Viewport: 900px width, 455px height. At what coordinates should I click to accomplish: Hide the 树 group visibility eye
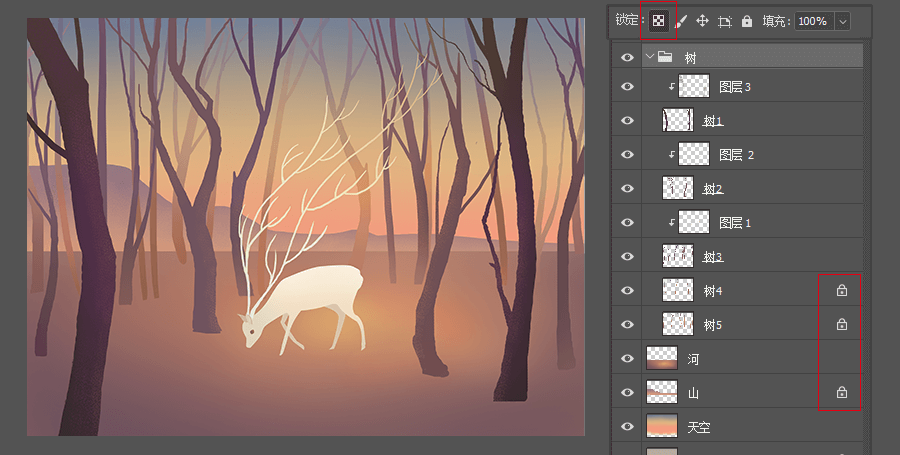(627, 58)
